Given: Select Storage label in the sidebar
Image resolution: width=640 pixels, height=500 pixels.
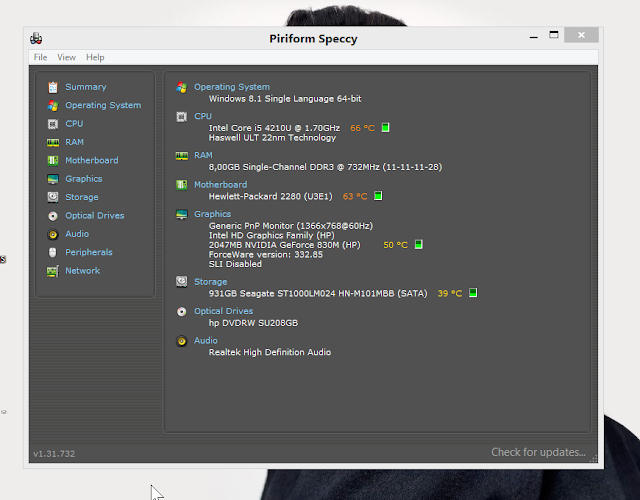Looking at the screenshot, I should tap(82, 197).
